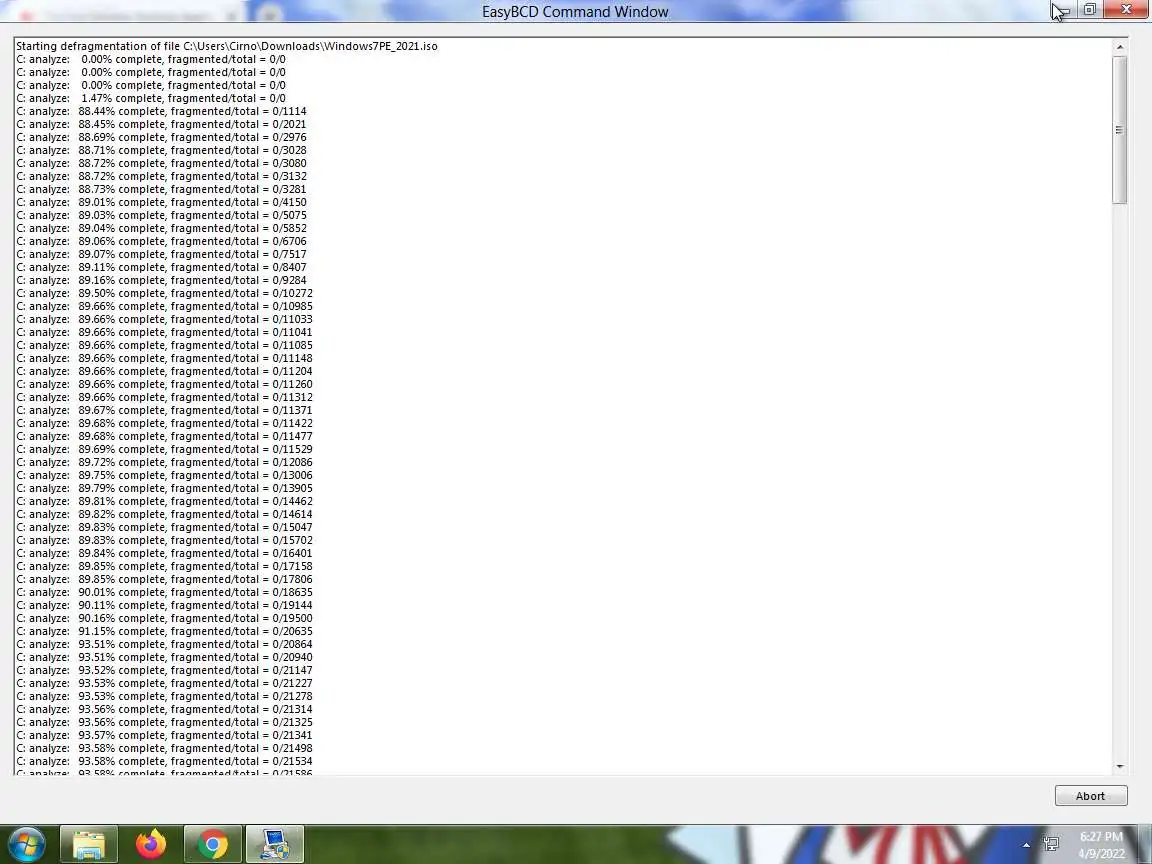Show hidden system tray icons arrow
1152x864 pixels.
1026,845
